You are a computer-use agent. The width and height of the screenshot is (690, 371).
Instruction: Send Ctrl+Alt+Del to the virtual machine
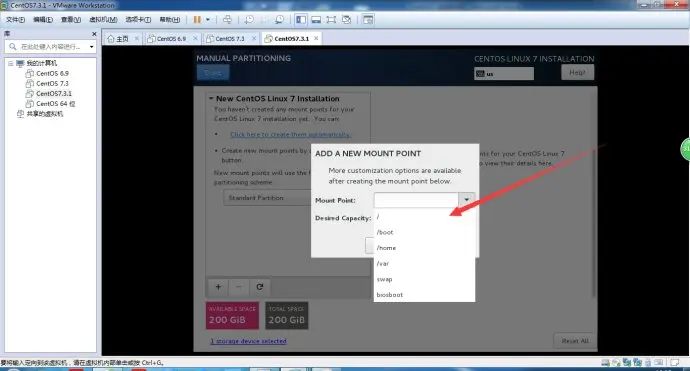227,19
